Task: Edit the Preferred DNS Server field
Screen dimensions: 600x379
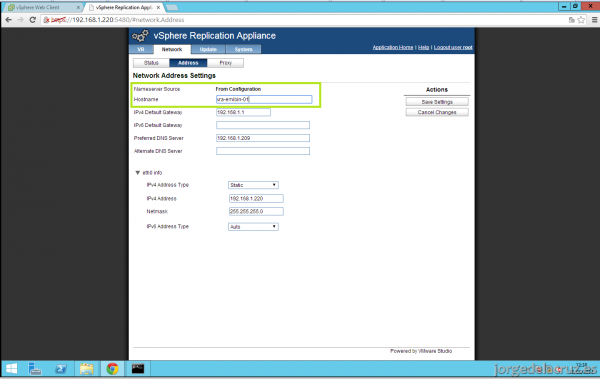Action: [263, 138]
